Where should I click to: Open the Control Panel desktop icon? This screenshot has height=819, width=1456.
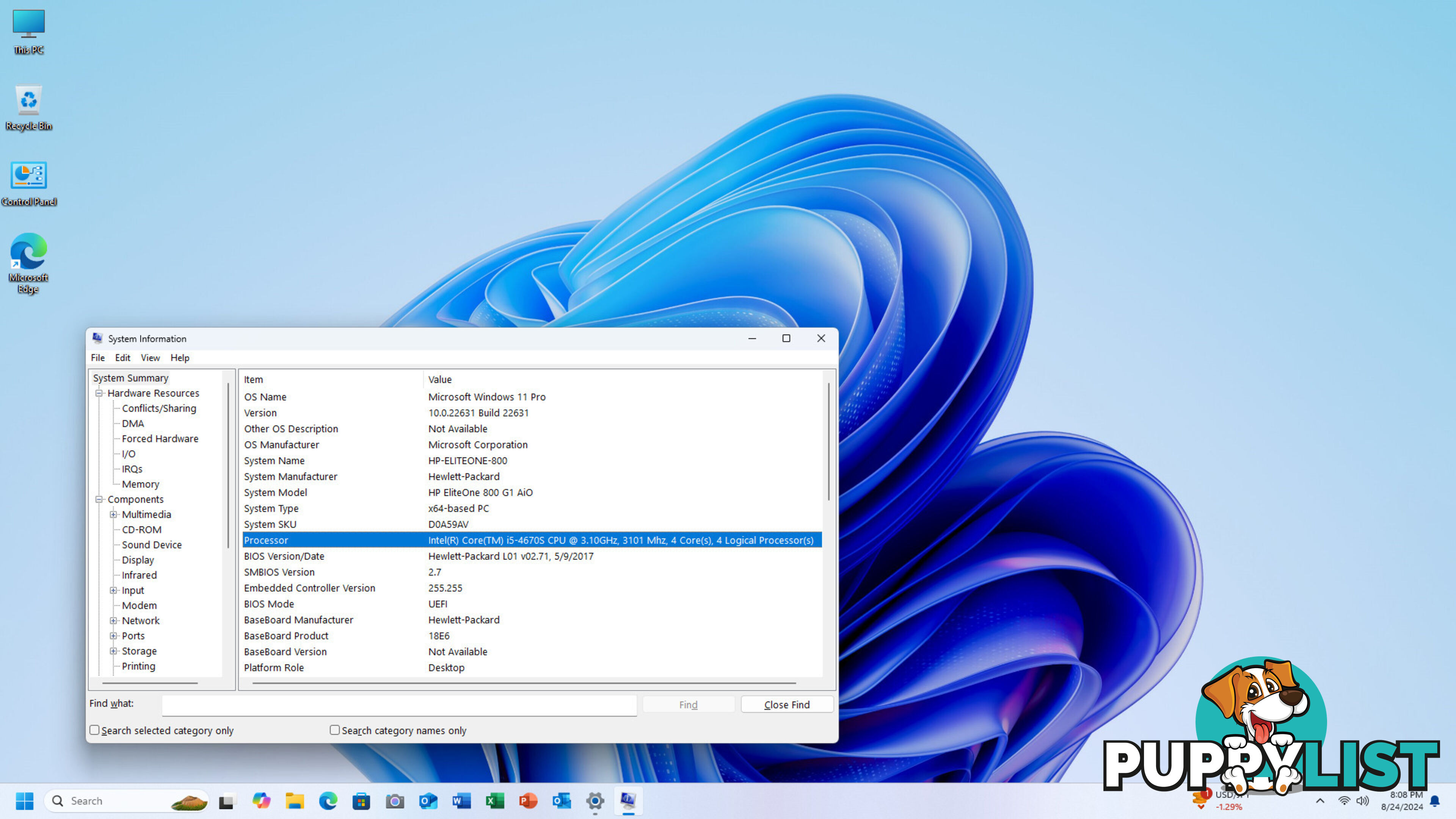[29, 183]
